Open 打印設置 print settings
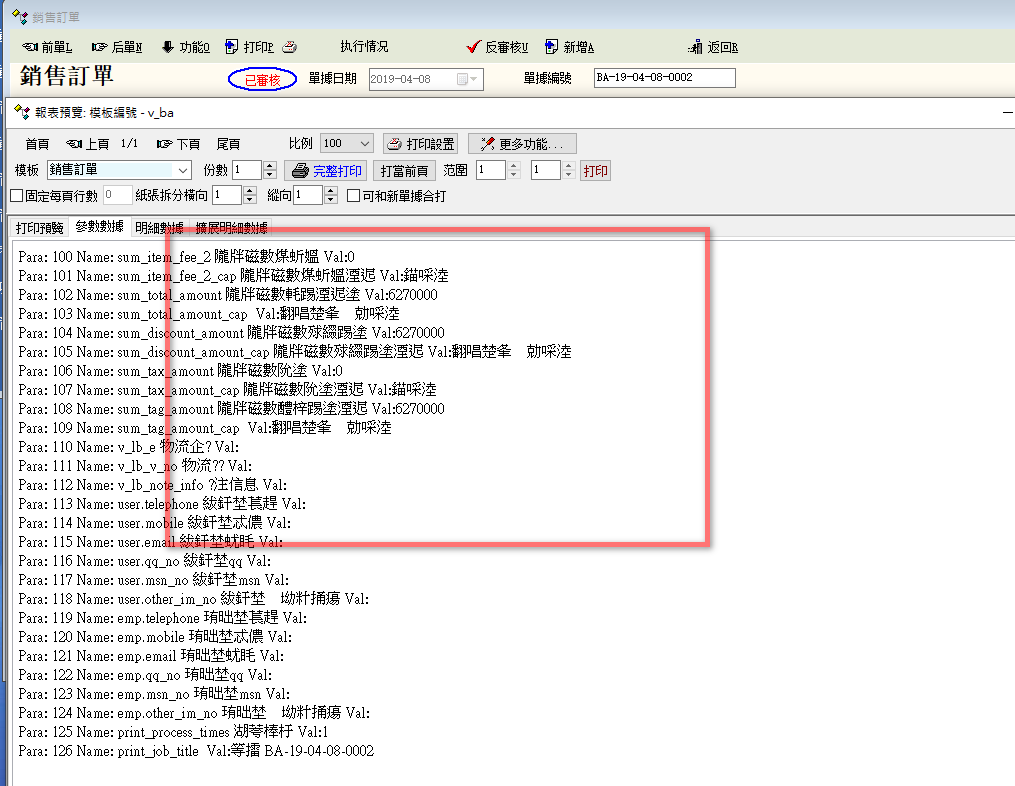This screenshot has height=786, width=1015. click(420, 144)
